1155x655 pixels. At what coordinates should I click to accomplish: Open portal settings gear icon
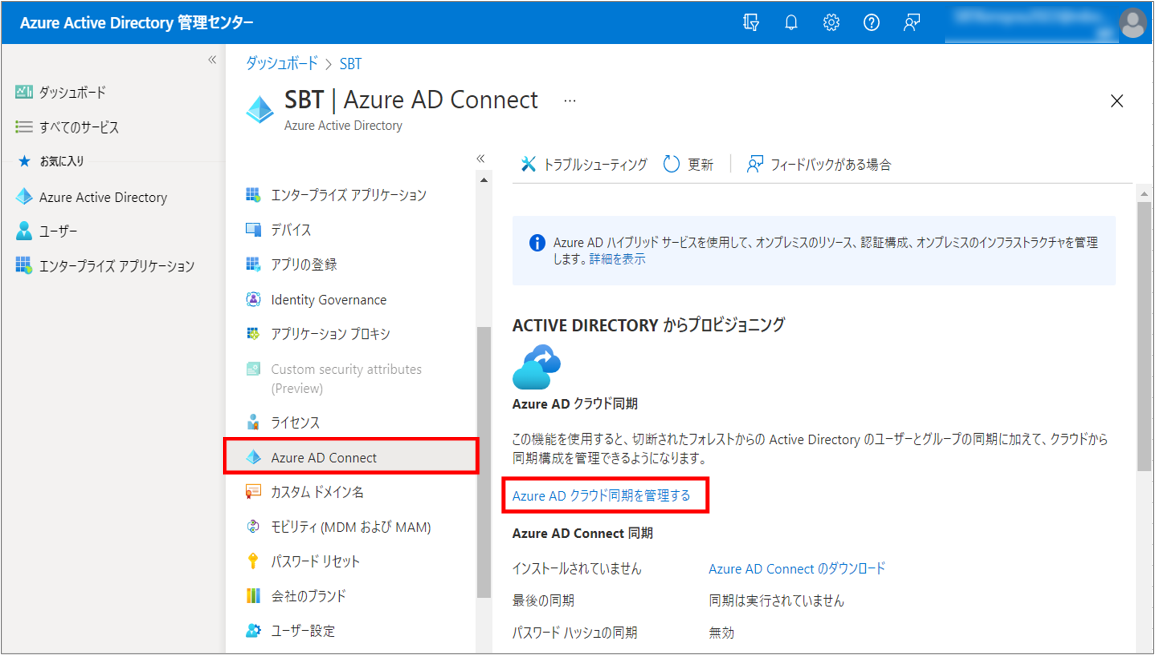(x=831, y=22)
